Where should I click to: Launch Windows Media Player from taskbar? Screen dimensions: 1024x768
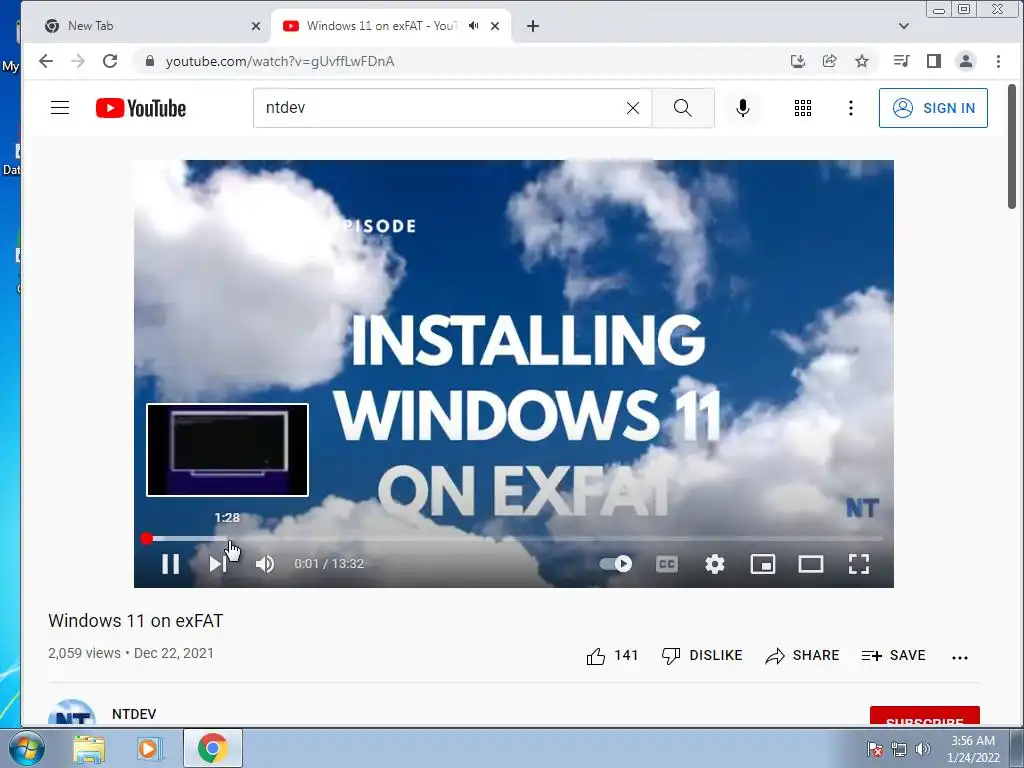tap(150, 748)
